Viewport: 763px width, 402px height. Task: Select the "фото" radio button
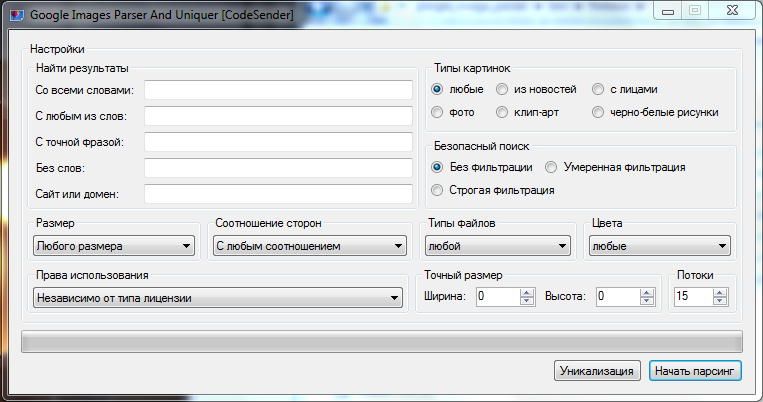(437, 112)
